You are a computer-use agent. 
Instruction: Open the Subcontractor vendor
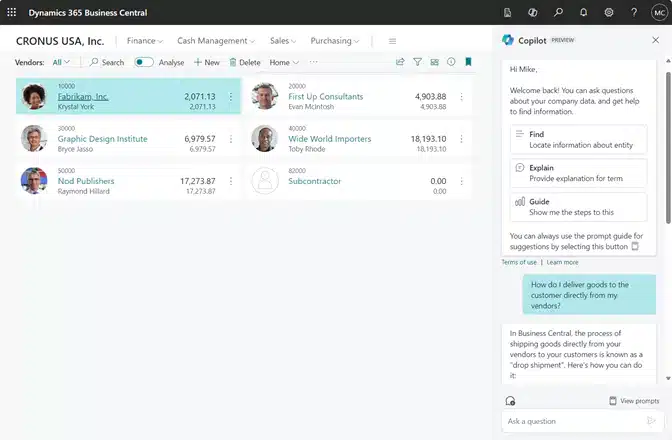315,181
